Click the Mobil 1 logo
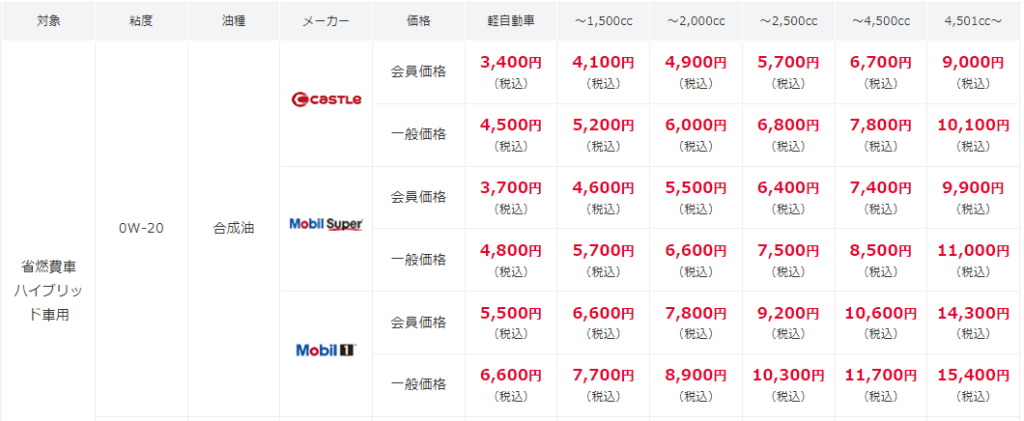 coord(326,350)
